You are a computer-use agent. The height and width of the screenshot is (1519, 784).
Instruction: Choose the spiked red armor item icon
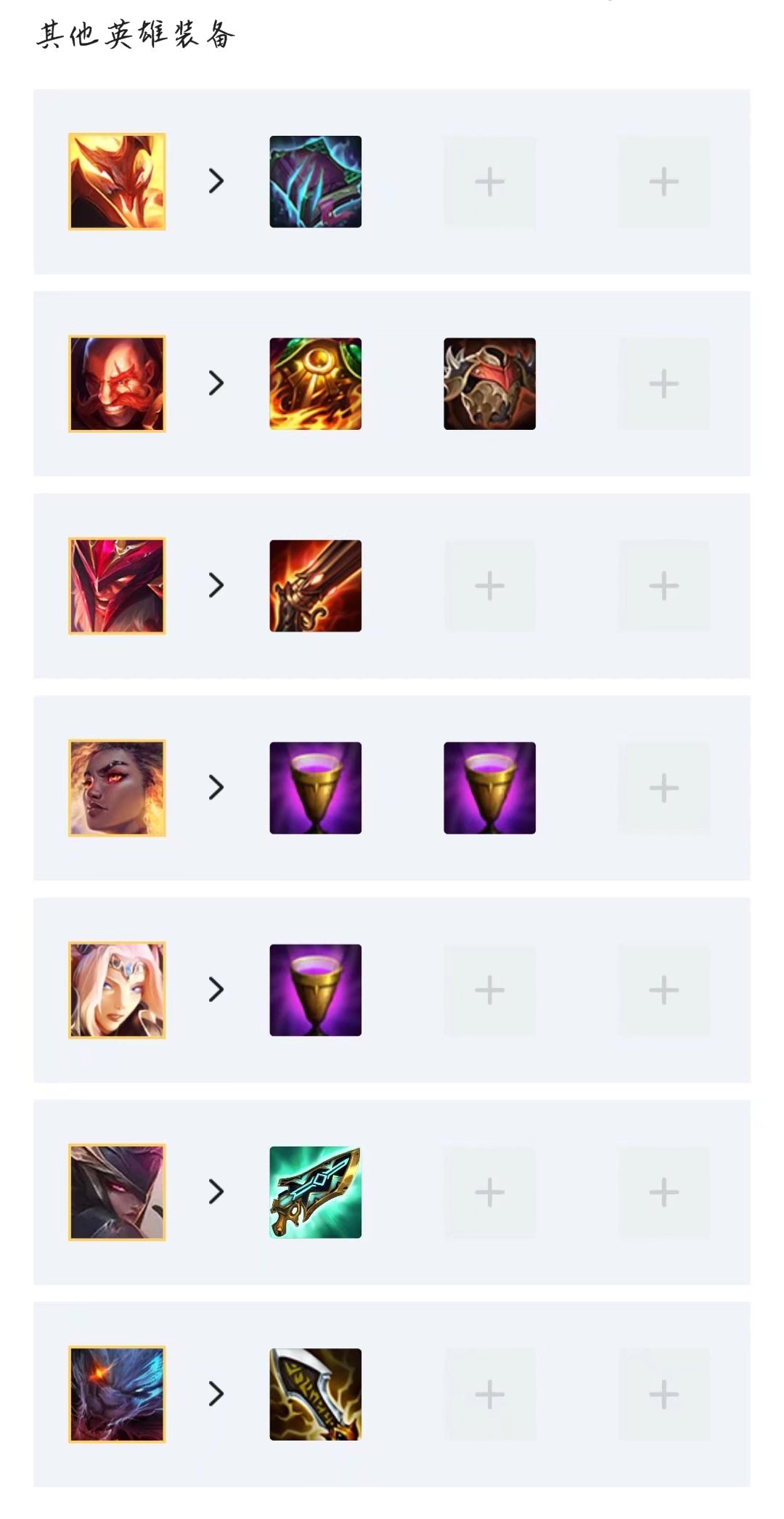(490, 383)
